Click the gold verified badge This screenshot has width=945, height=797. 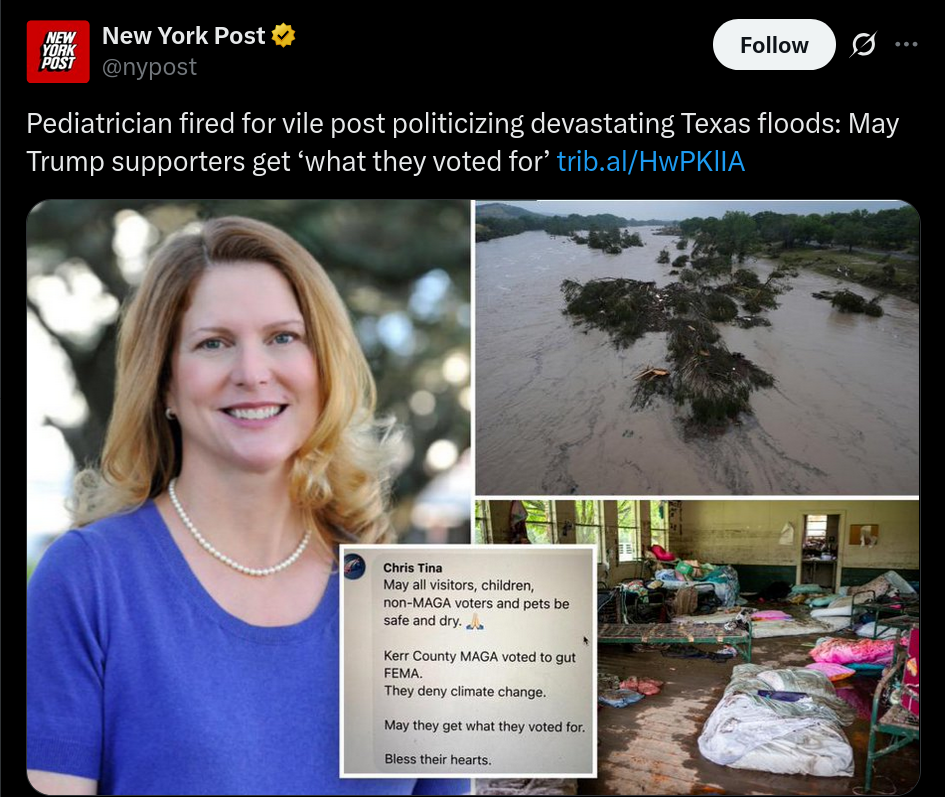pos(283,36)
